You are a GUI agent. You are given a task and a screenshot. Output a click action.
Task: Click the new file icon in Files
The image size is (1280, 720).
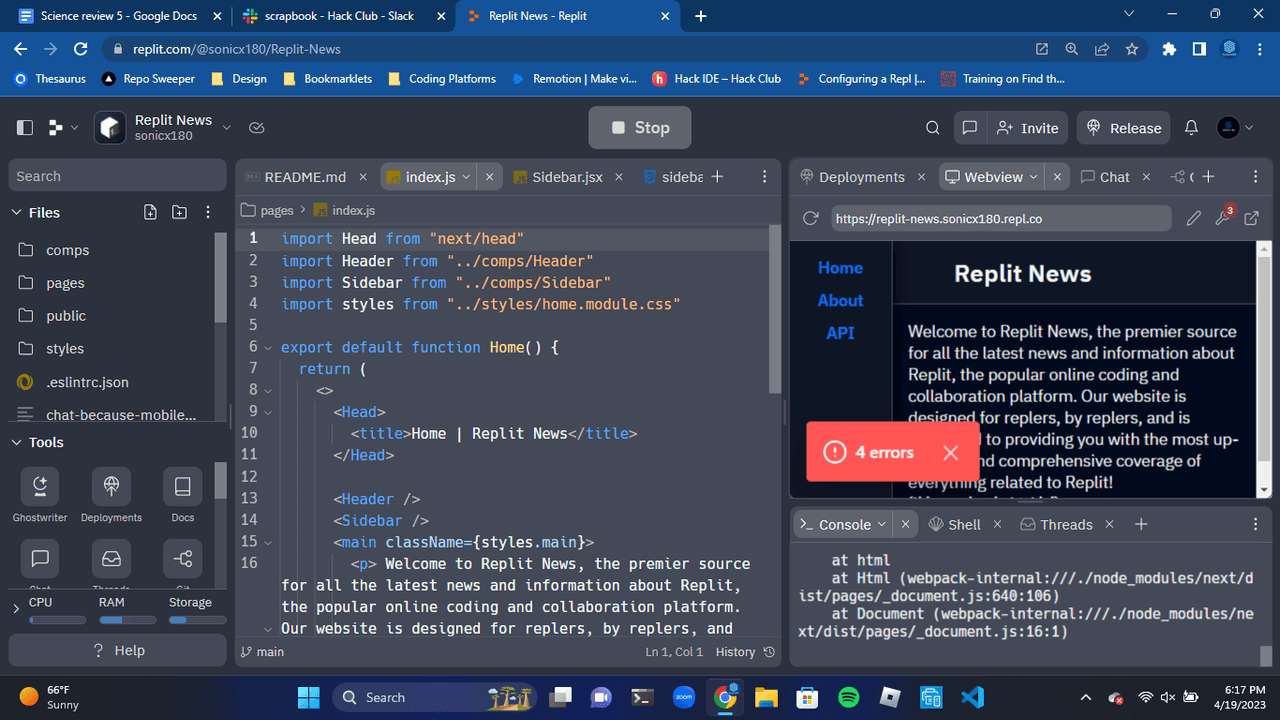pos(150,212)
